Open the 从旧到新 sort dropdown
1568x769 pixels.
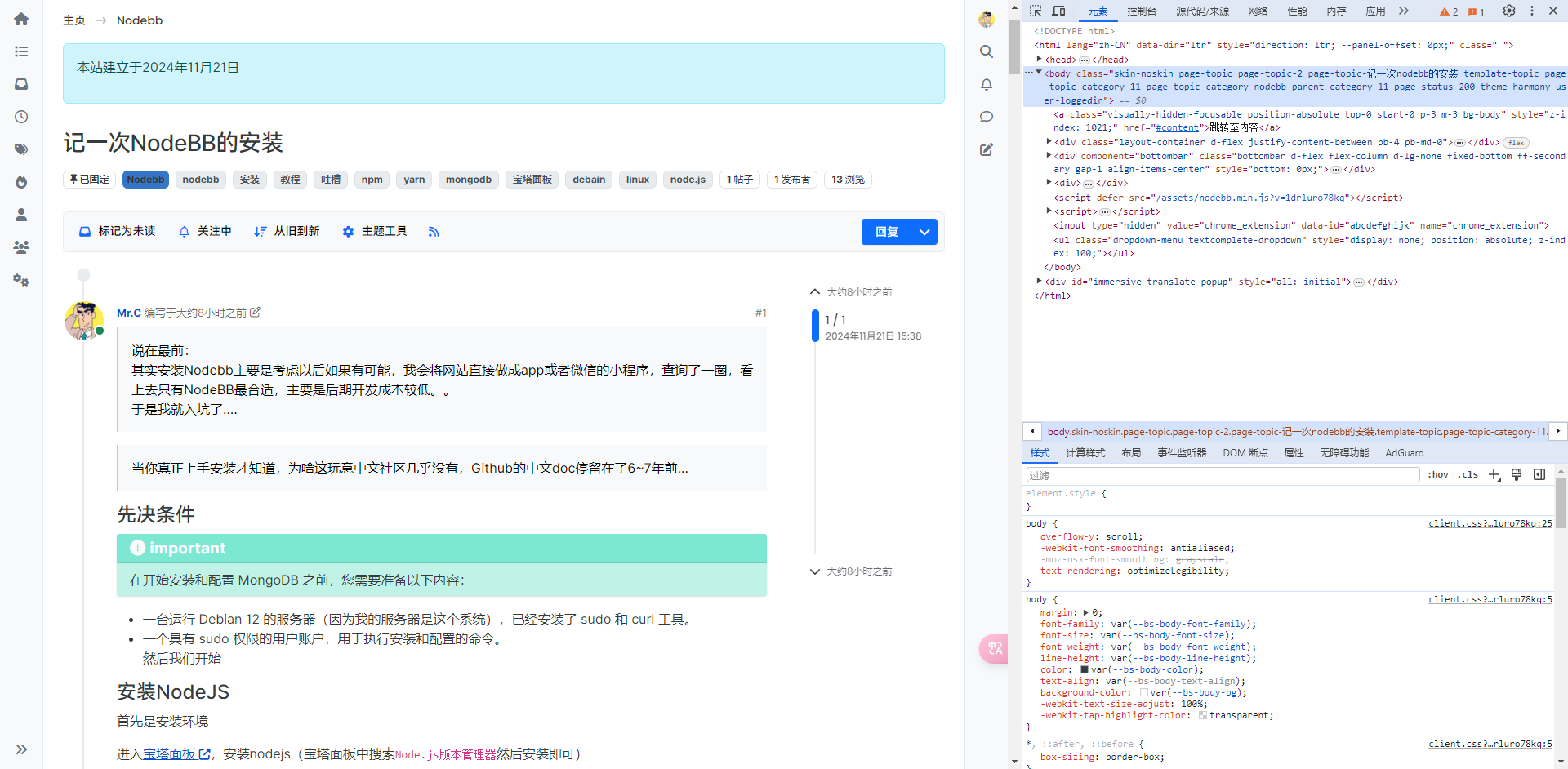[x=287, y=232]
